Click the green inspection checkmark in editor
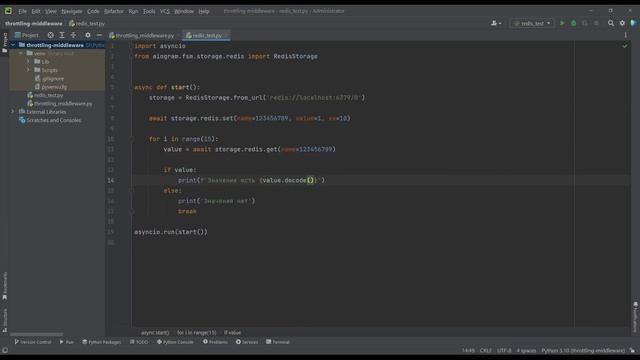Image resolution: width=640 pixels, height=360 pixels. pyautogui.click(x=625, y=46)
